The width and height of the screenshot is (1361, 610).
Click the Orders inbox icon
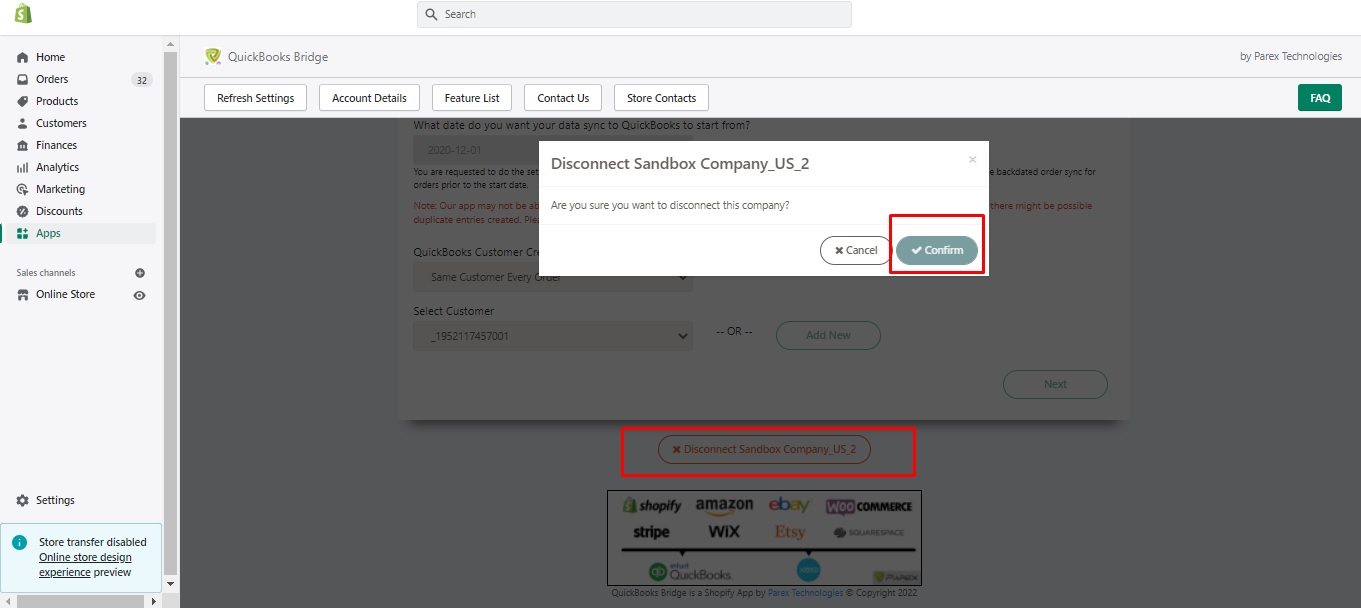coord(23,79)
